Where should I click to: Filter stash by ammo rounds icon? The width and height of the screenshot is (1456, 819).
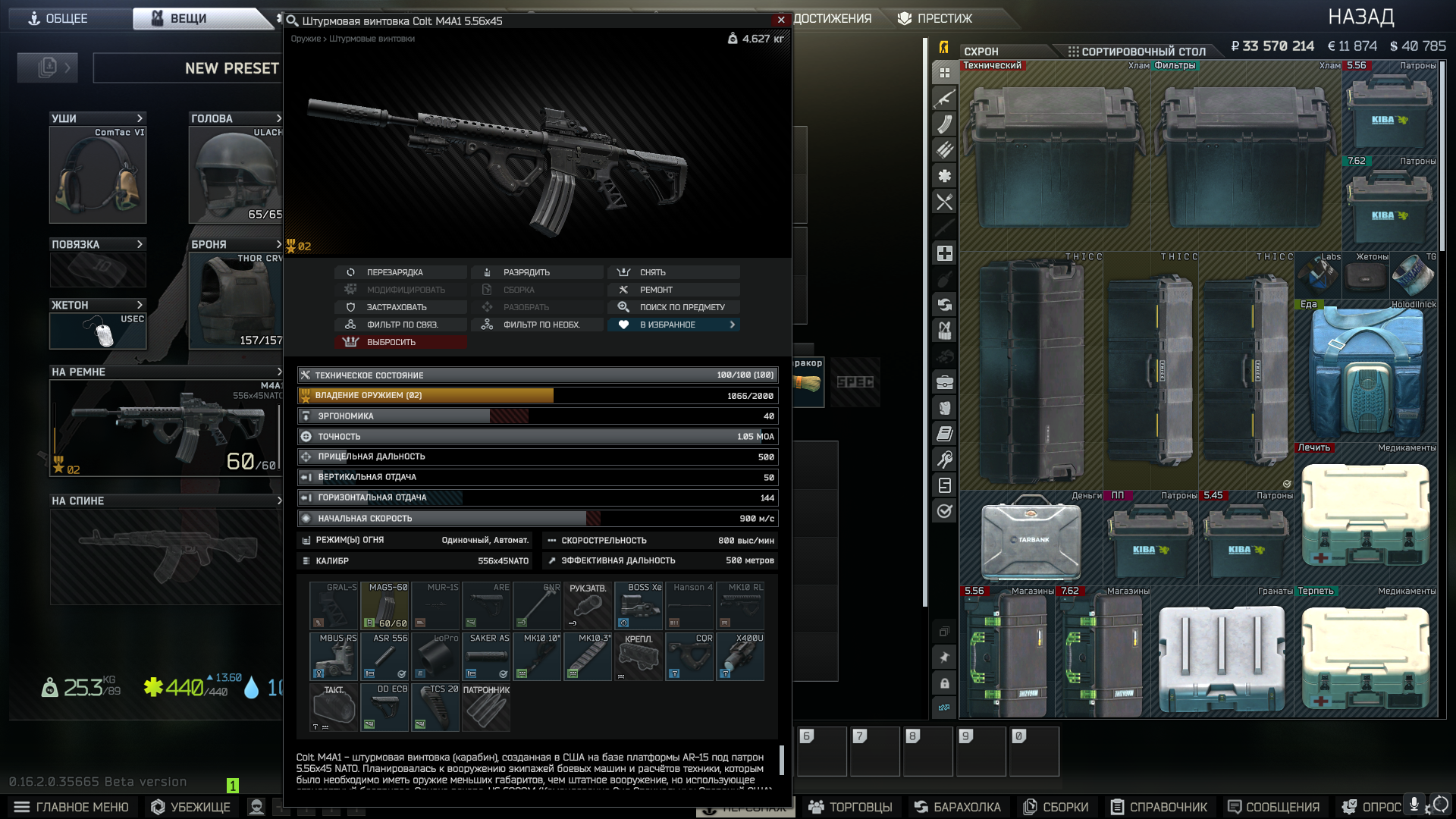point(944,150)
